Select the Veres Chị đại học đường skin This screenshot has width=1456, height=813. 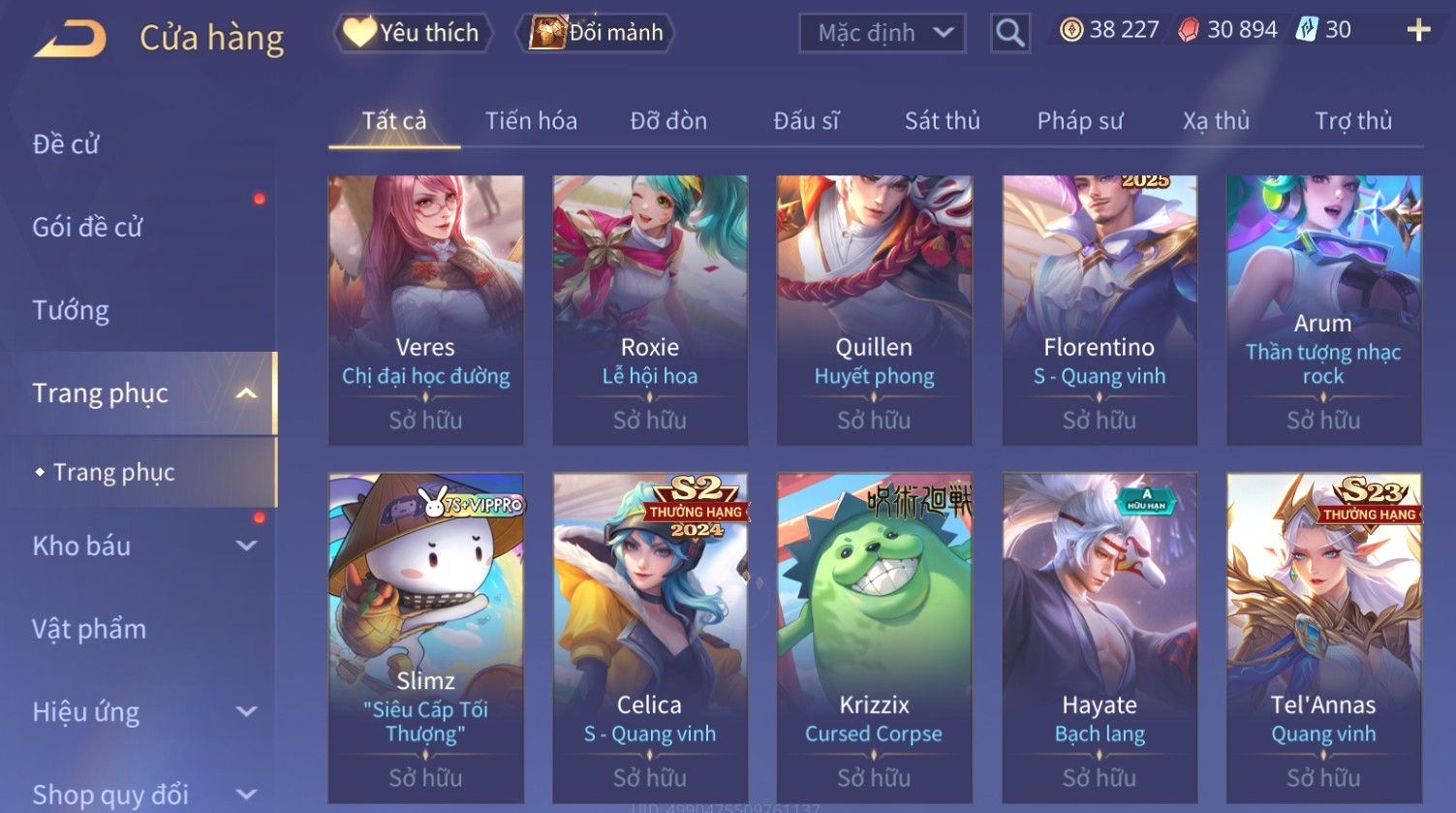coord(426,310)
